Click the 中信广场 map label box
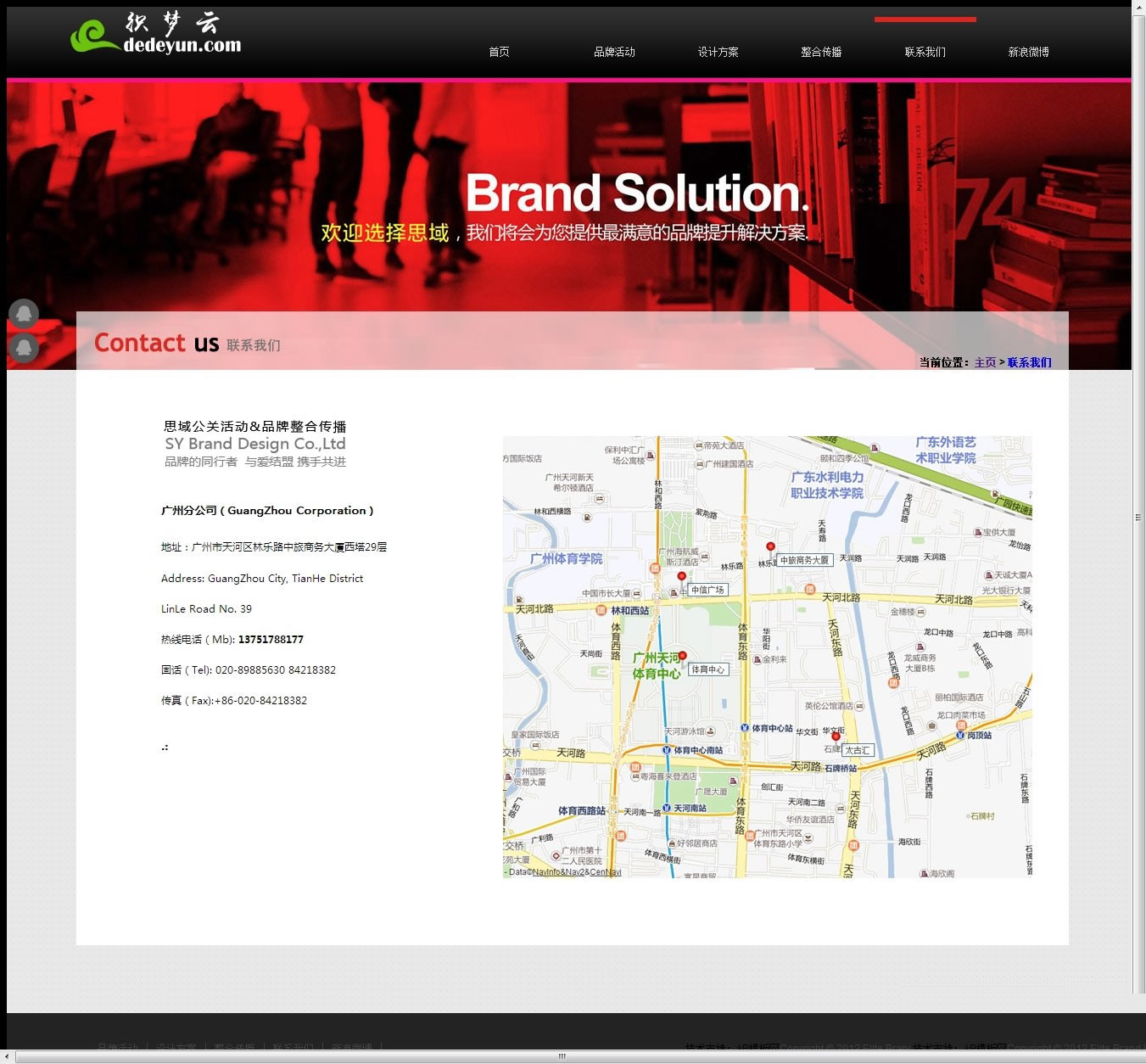1146x1064 pixels. coord(707,590)
